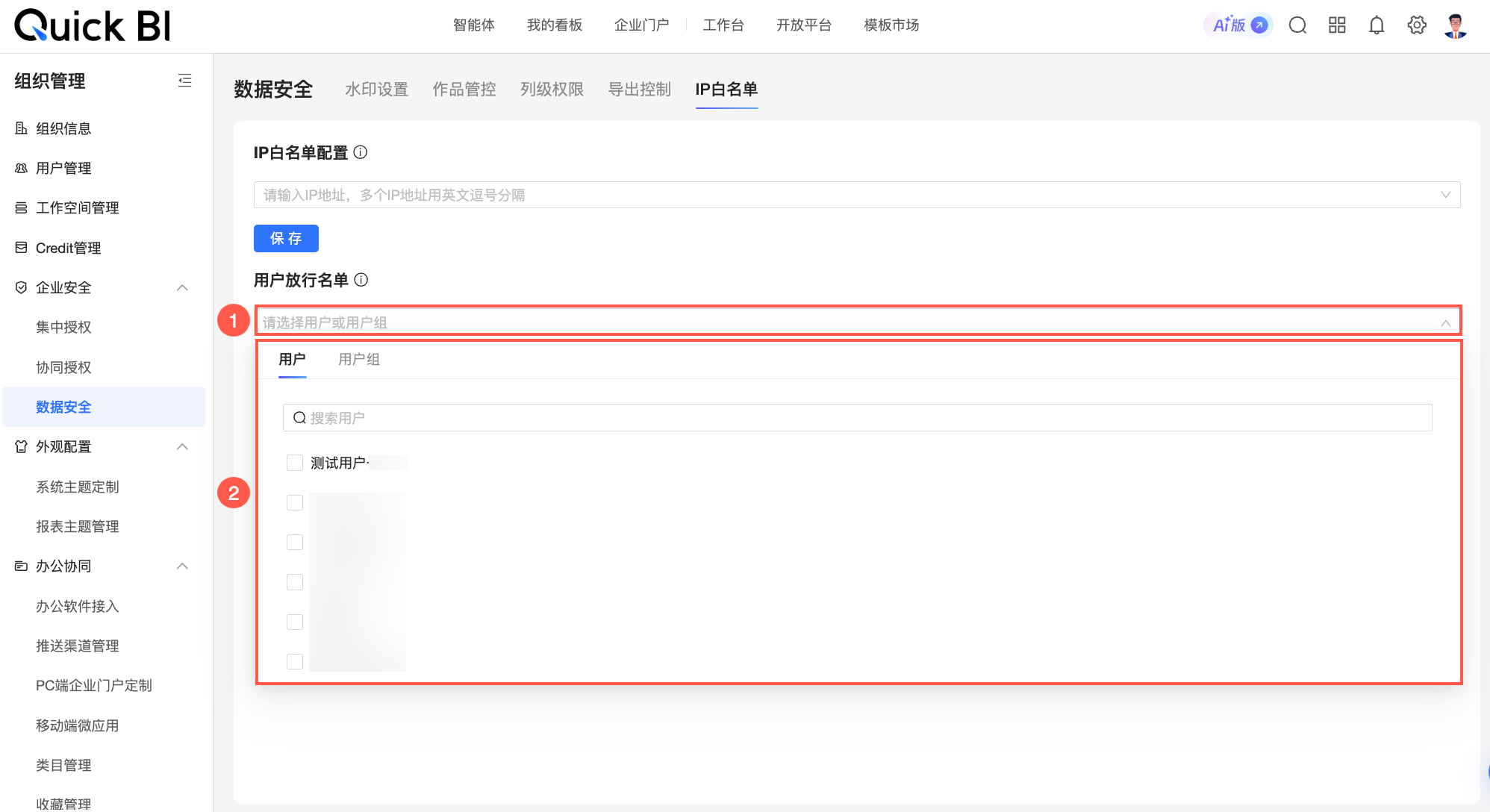The height and width of the screenshot is (812, 1490).
Task: Close the 请选择用户或用户组 dropdown arrow
Action: [x=1446, y=322]
